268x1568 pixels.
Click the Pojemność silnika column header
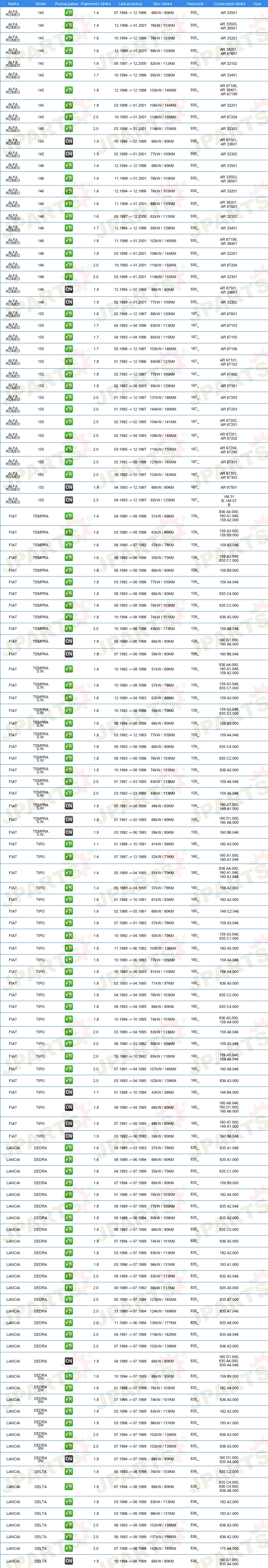click(96, 4)
